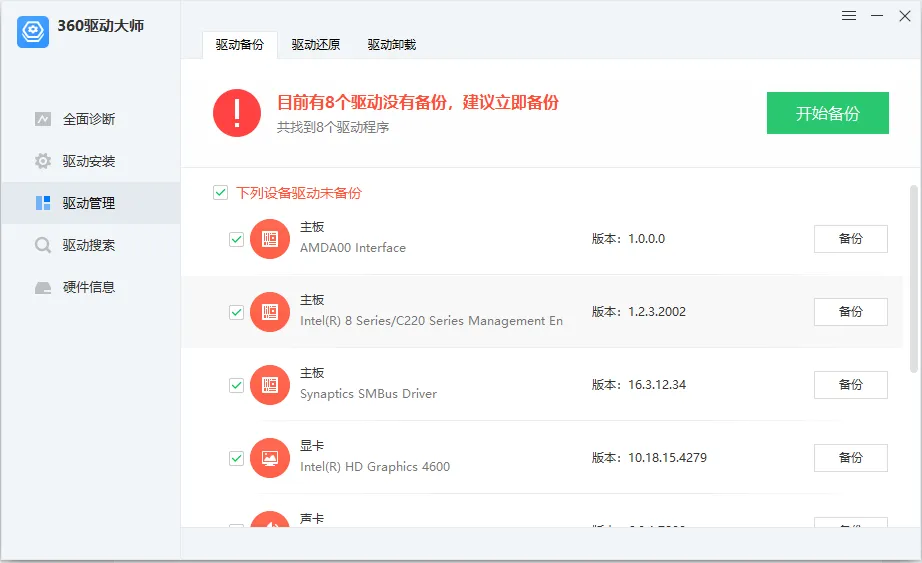Screen dimensions: 922x563
Task: Click 备份 for AMDA00 Interface
Action: click(x=851, y=239)
